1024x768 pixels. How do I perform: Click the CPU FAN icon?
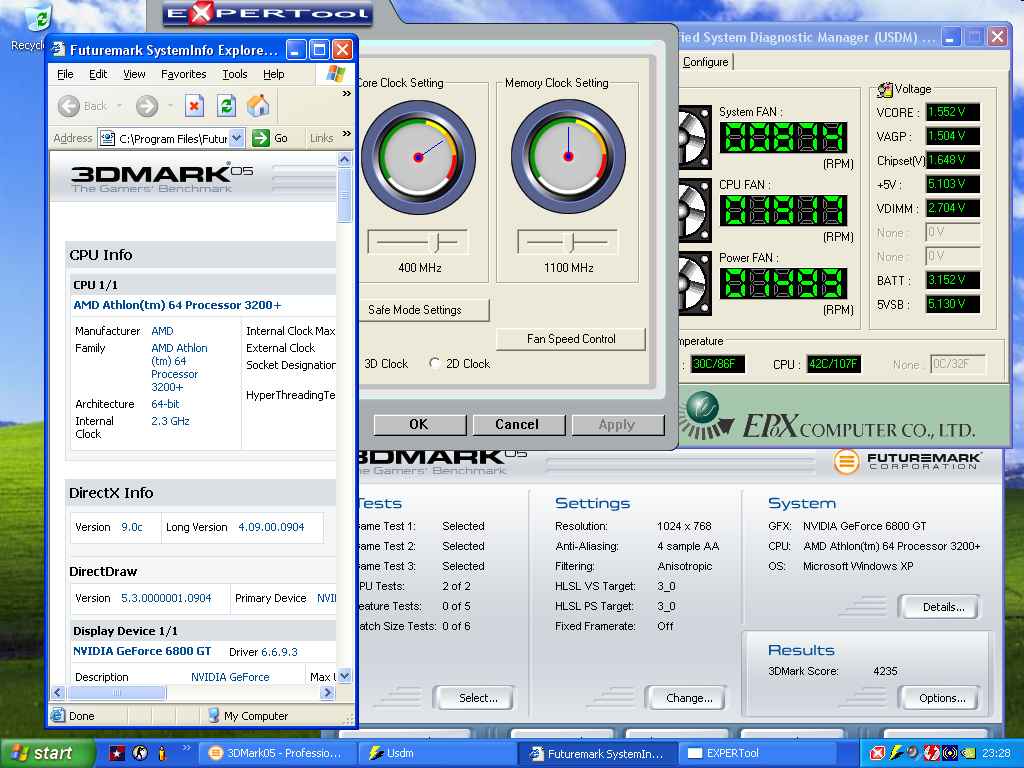(x=692, y=210)
